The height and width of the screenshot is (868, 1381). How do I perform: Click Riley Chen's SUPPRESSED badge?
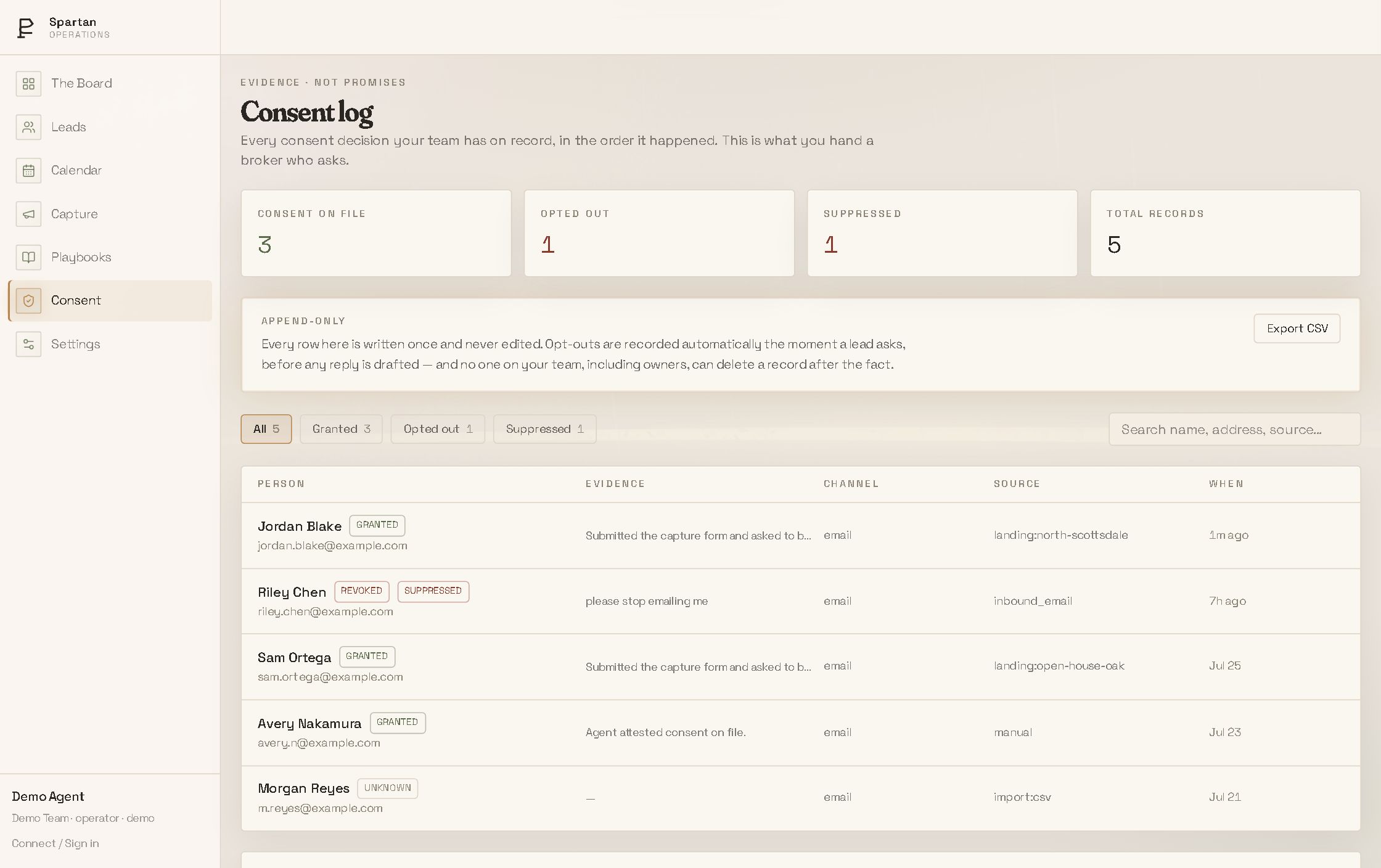[x=433, y=591]
